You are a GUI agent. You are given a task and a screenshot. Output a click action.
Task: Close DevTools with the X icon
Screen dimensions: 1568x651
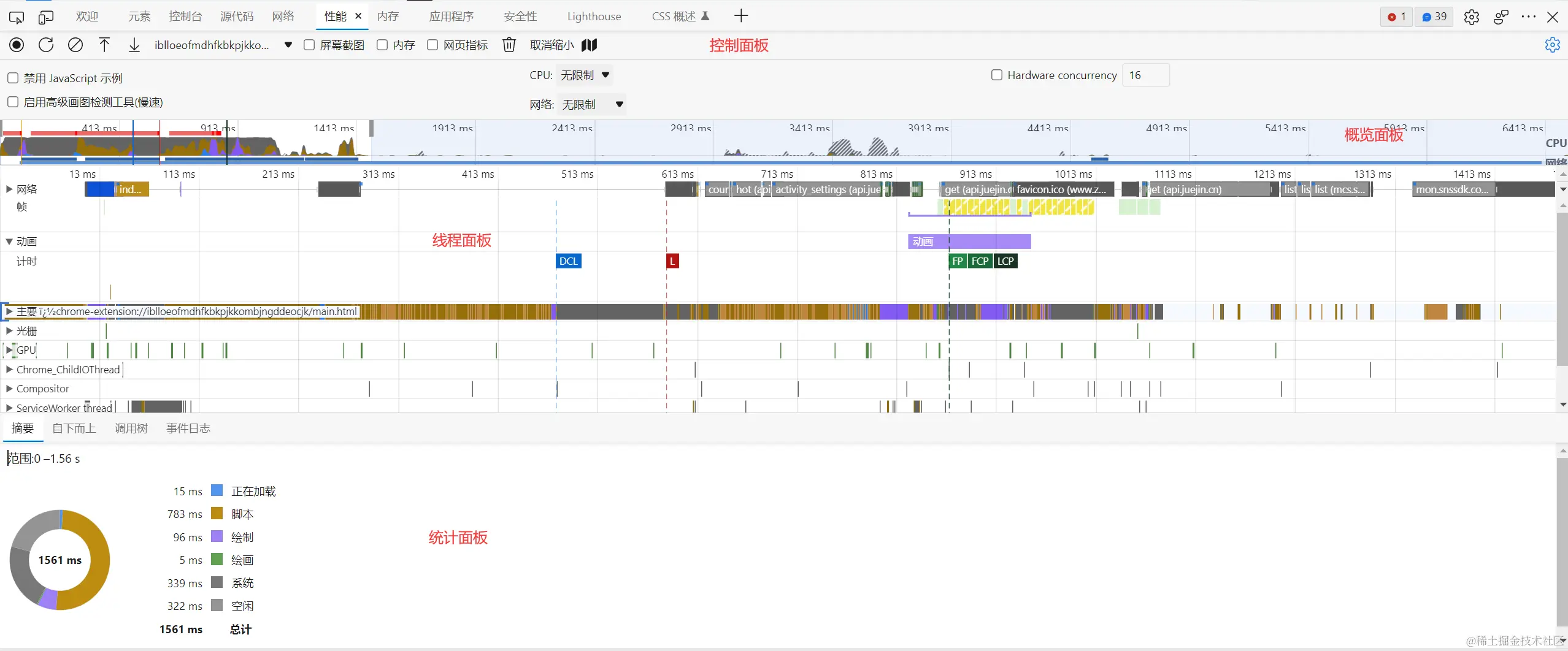(1553, 17)
